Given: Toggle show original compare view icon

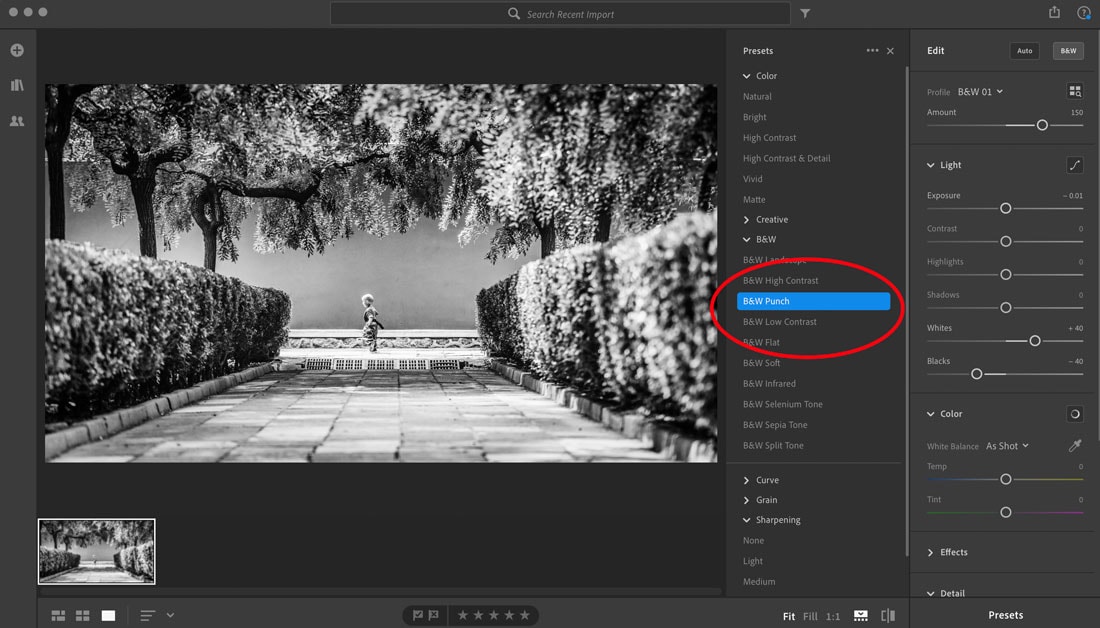Looking at the screenshot, I should coord(887,615).
